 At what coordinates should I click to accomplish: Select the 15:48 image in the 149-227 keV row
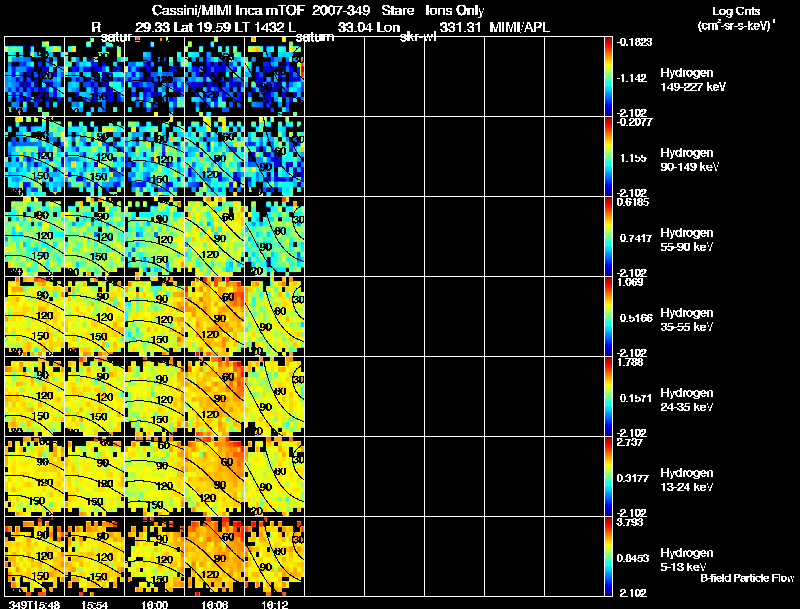(35, 77)
